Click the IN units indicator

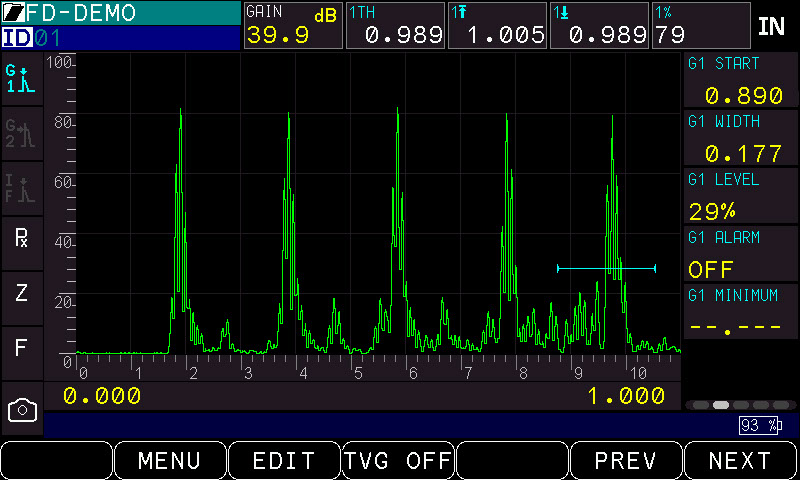(x=771, y=27)
